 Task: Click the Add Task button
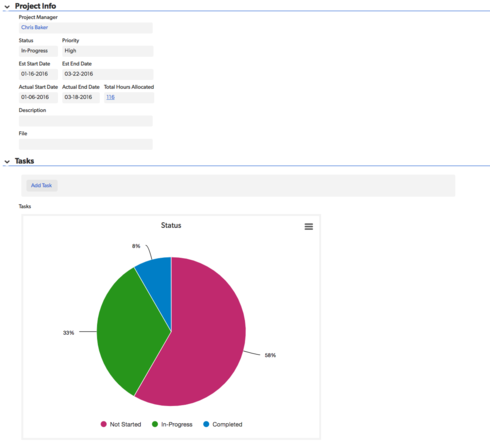point(42,185)
